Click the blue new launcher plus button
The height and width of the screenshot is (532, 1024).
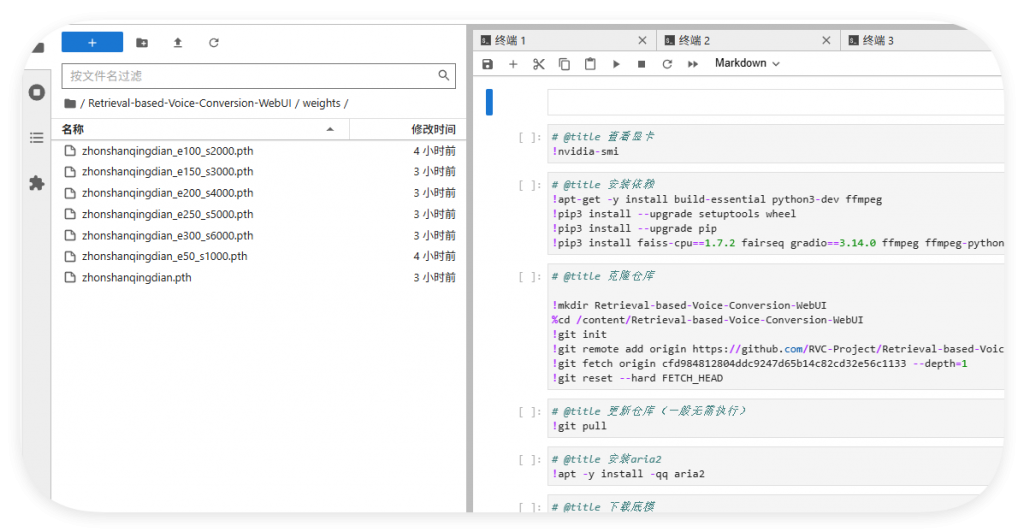pyautogui.click(x=92, y=42)
